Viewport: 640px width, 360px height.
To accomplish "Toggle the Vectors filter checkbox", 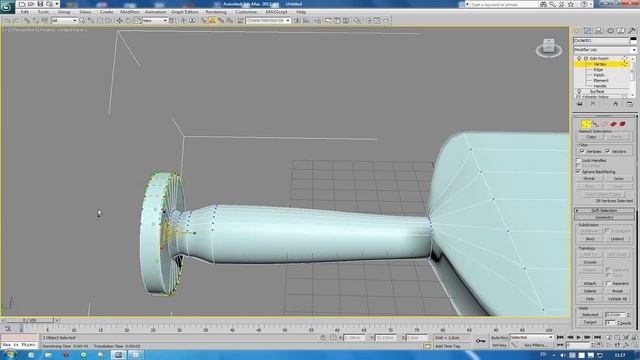I will 608,151.
